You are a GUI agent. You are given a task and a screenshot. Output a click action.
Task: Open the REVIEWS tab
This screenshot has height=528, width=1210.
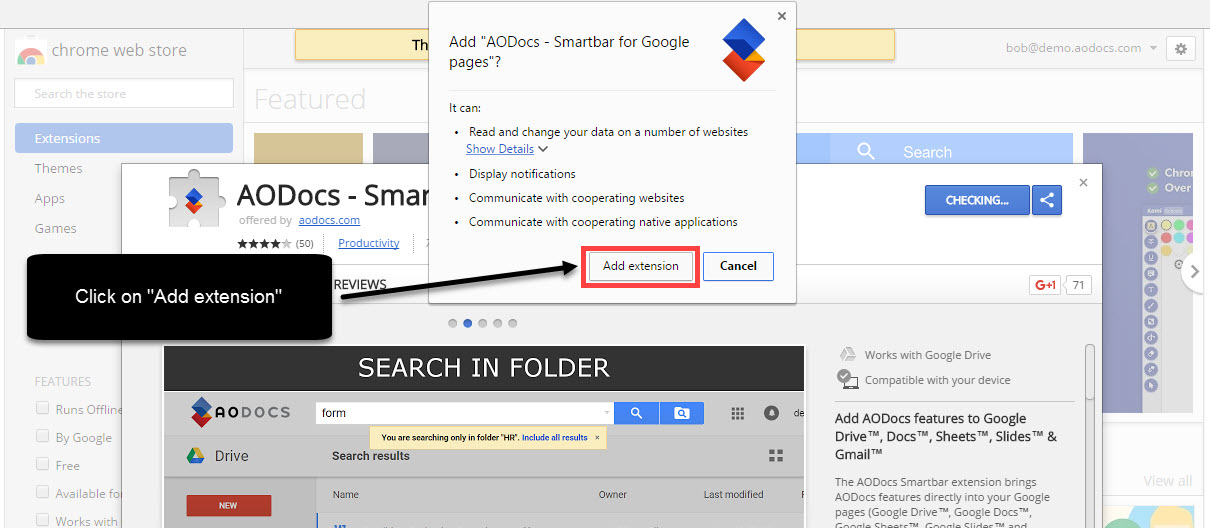[x=360, y=285]
